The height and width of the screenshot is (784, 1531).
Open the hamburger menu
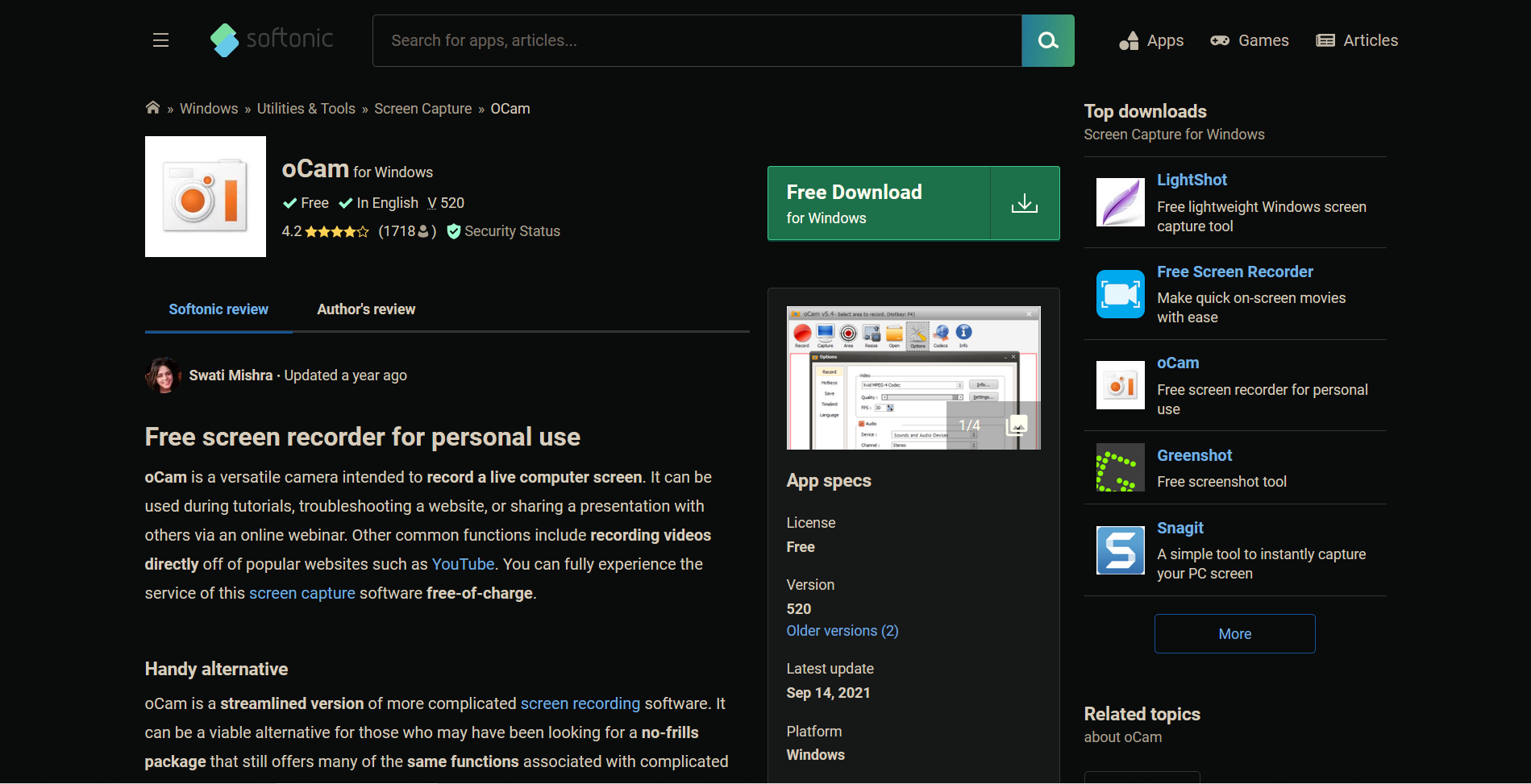160,40
